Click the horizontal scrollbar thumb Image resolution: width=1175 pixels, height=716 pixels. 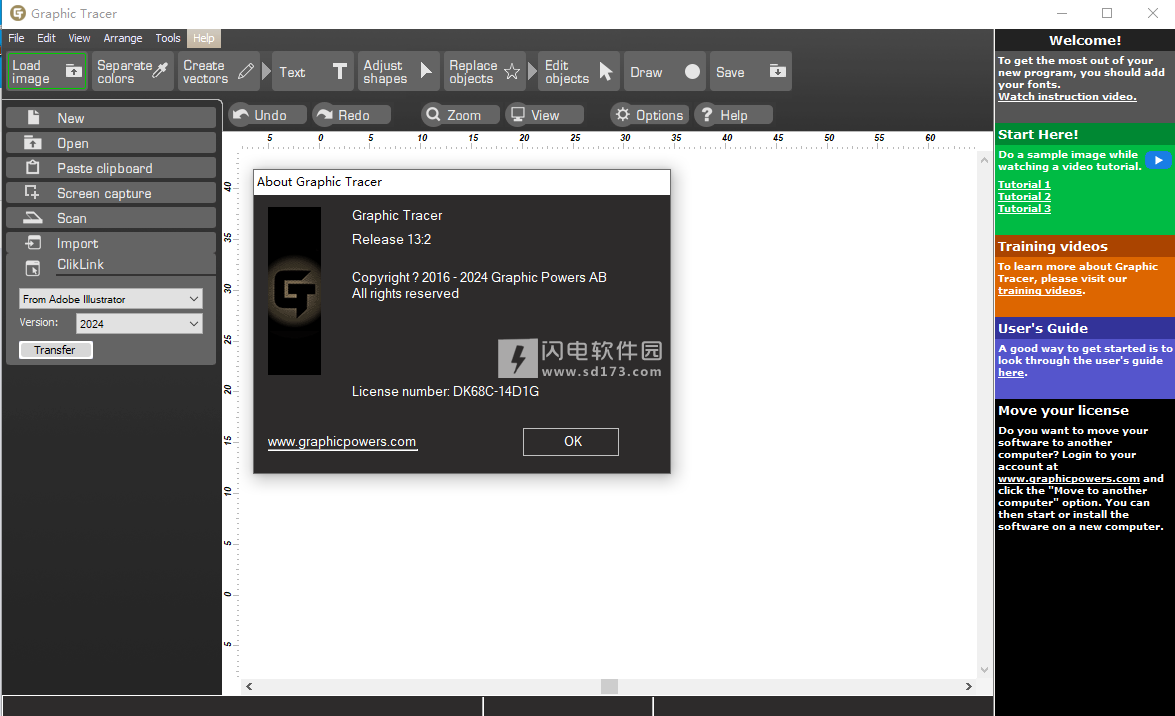point(609,687)
